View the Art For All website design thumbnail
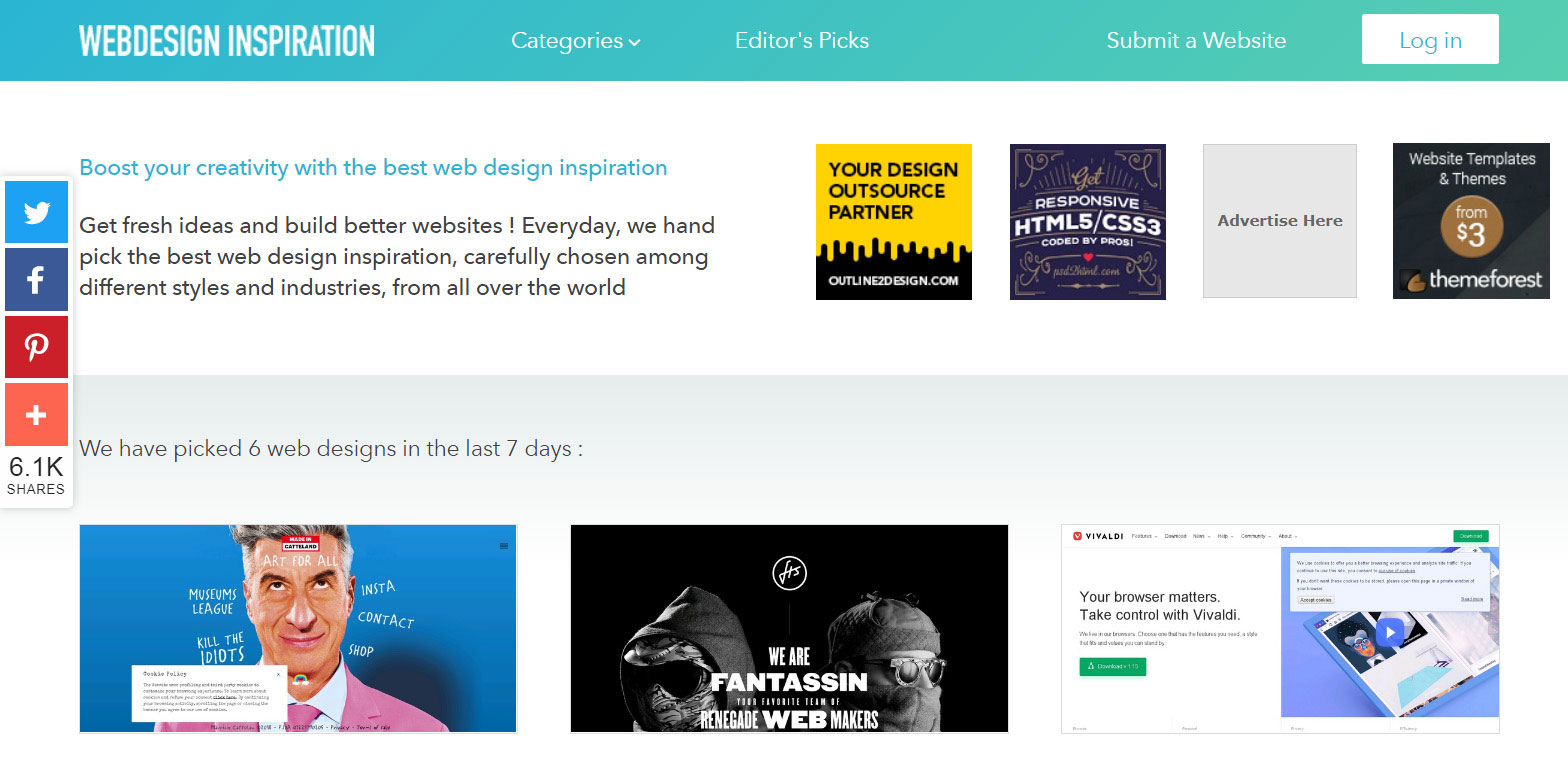The image size is (1568, 780). coord(298,628)
